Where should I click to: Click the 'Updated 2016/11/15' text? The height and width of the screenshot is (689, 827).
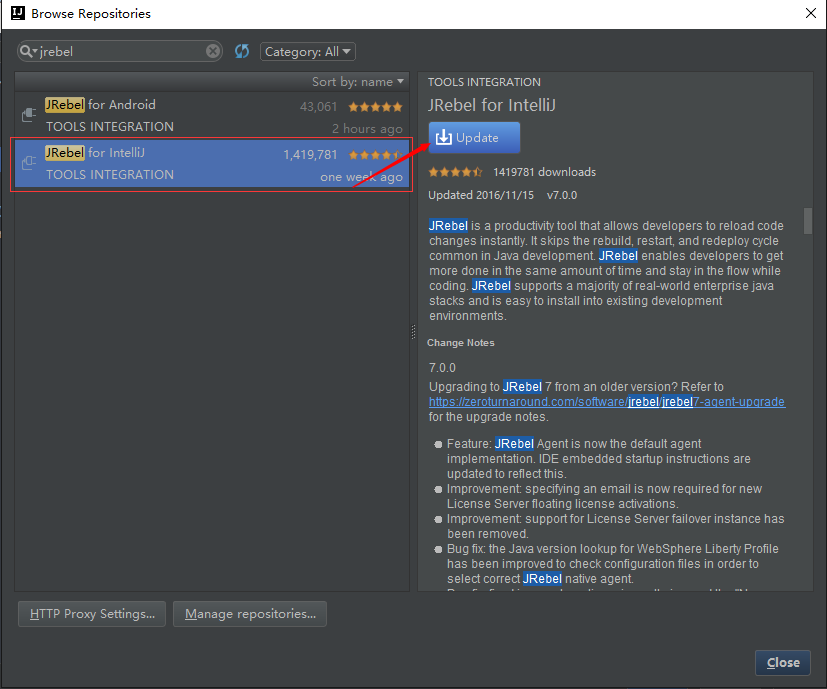481,195
